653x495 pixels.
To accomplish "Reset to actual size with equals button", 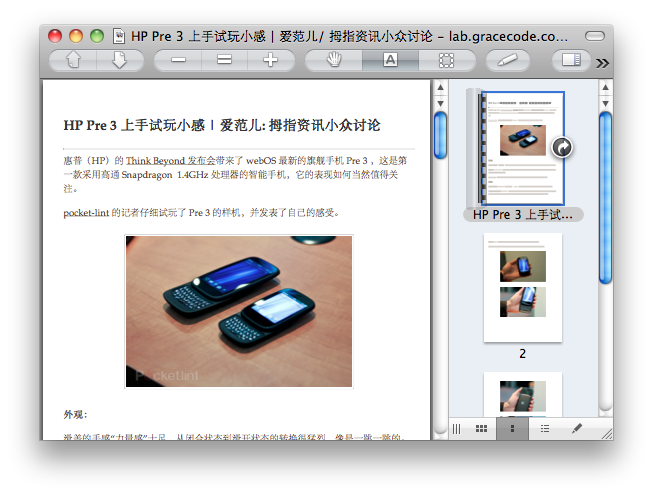I will (x=224, y=60).
